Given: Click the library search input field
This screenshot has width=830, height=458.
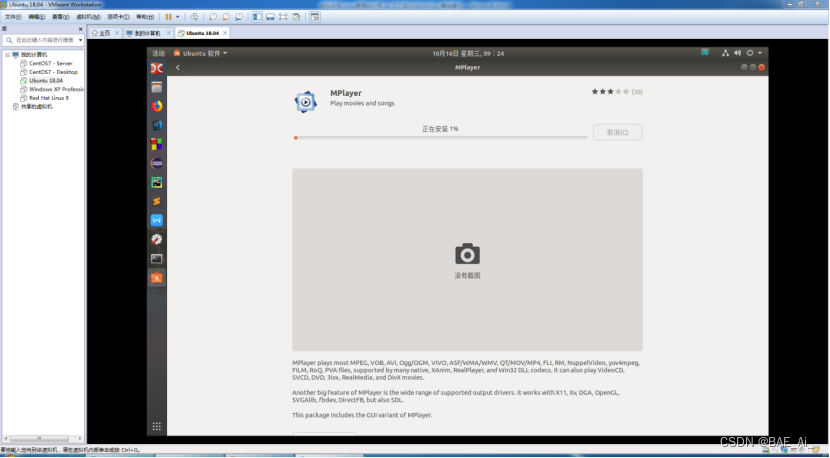Looking at the screenshot, I should tap(41, 40).
